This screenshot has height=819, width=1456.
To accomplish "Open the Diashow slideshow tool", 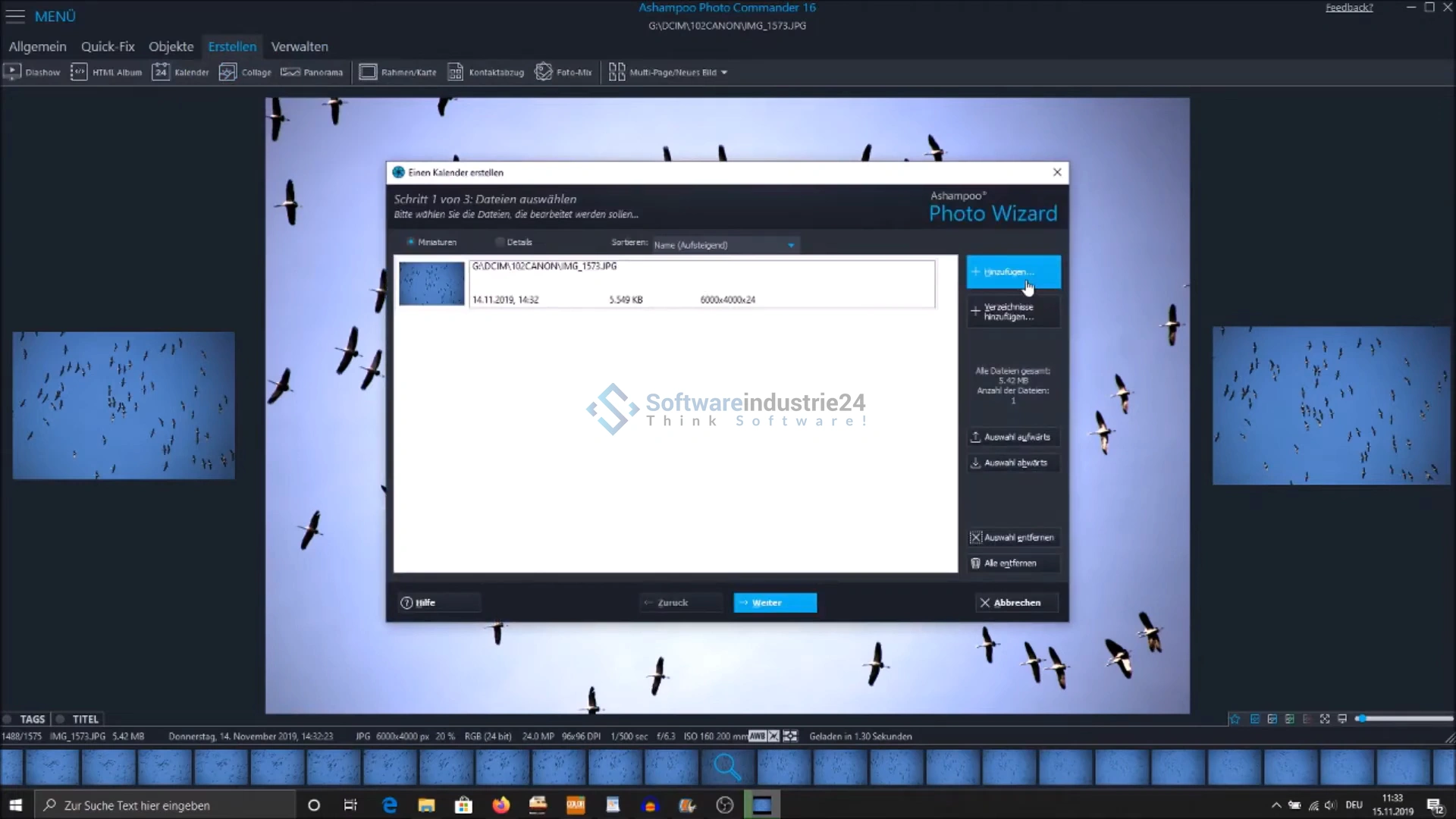I will point(32,72).
